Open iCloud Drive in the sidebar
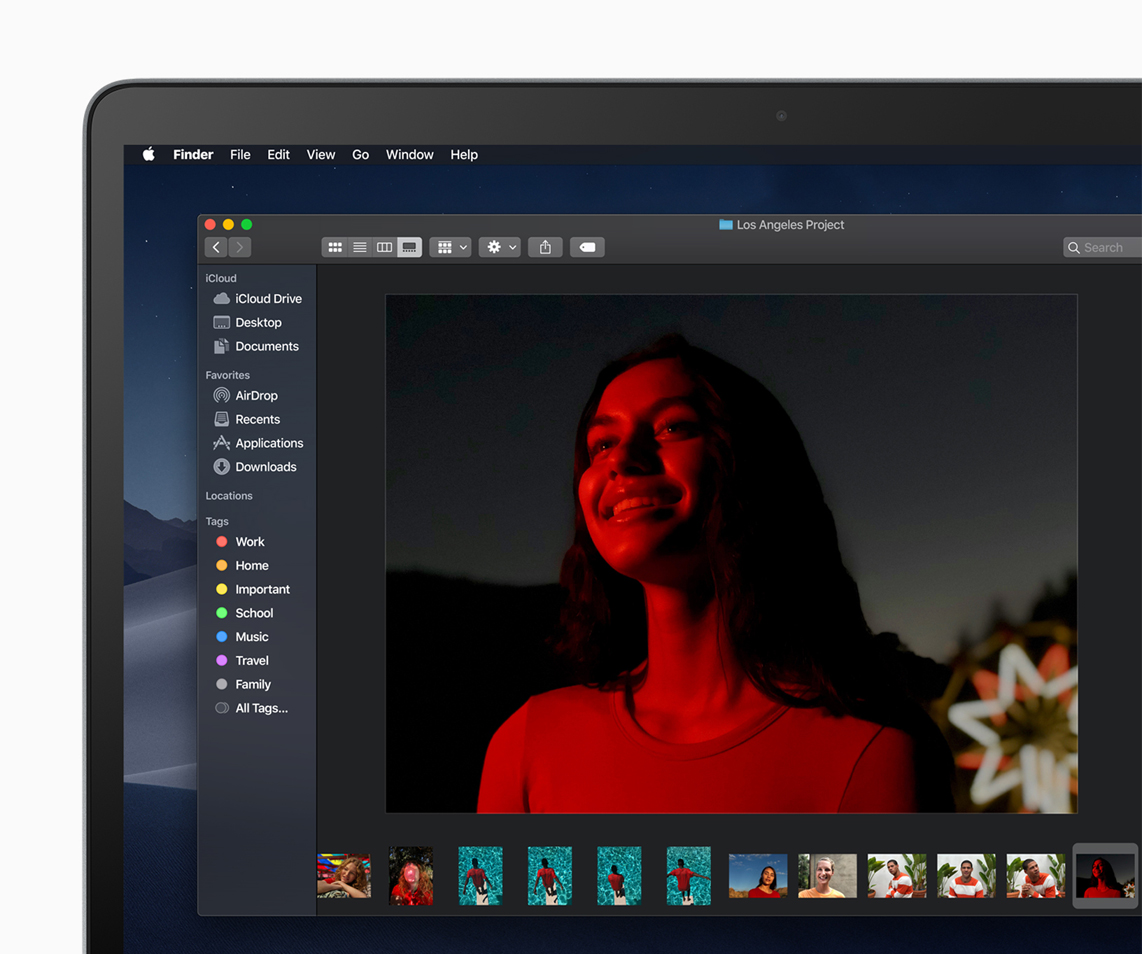Viewport: 1142px width, 954px height. 267,299
